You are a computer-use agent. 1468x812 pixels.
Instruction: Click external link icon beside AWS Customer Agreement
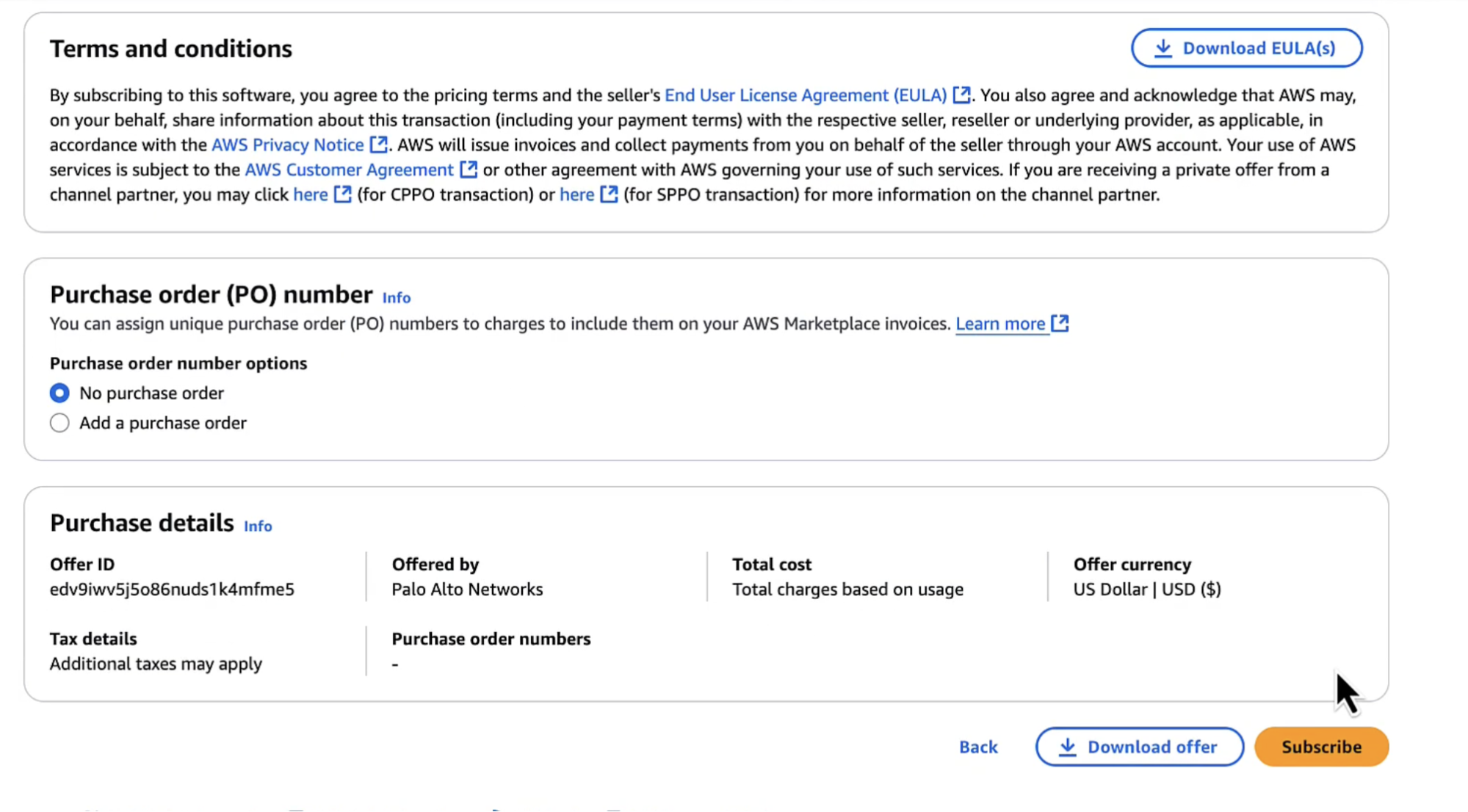pos(468,170)
